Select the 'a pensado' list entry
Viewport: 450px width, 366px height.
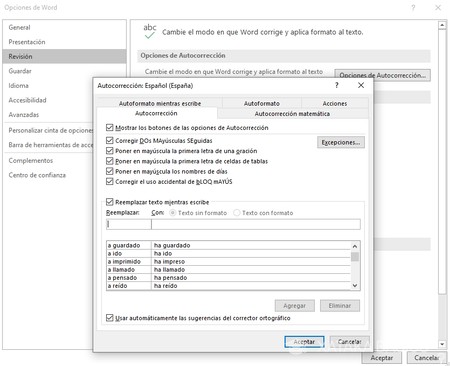pyautogui.click(x=228, y=278)
